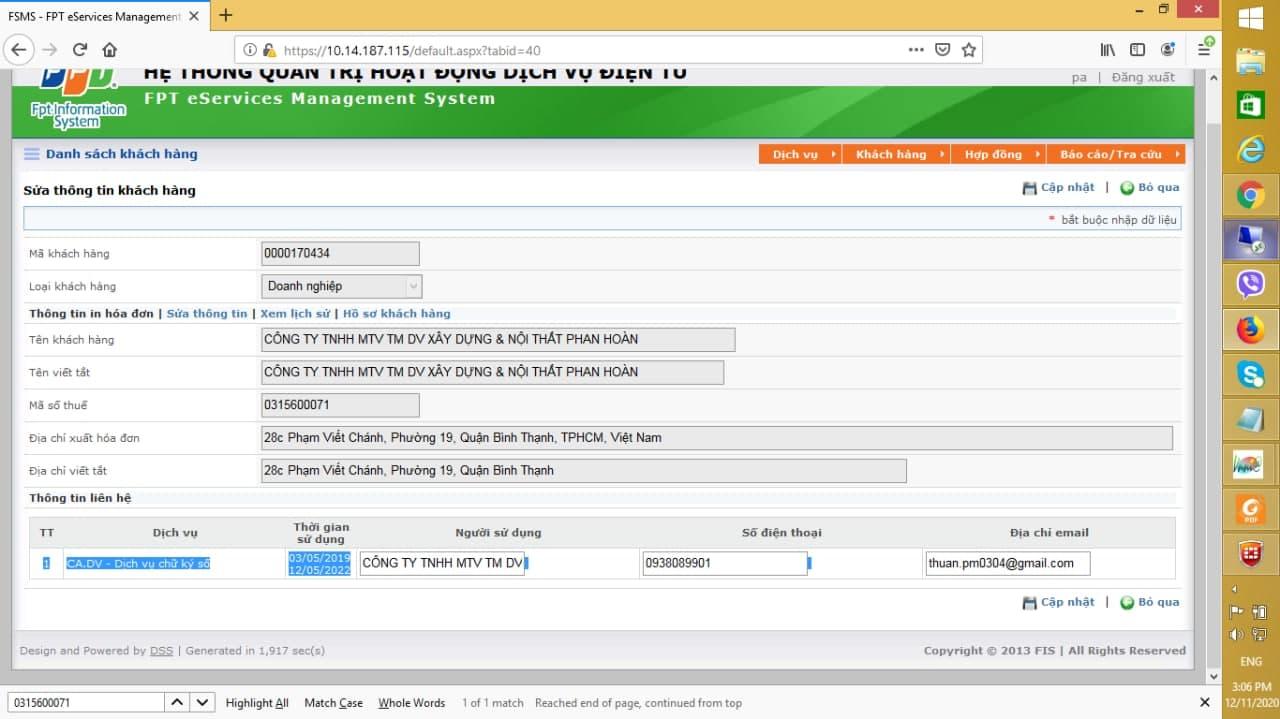
Task: Close the FSMS browser tab
Action: (x=193, y=15)
